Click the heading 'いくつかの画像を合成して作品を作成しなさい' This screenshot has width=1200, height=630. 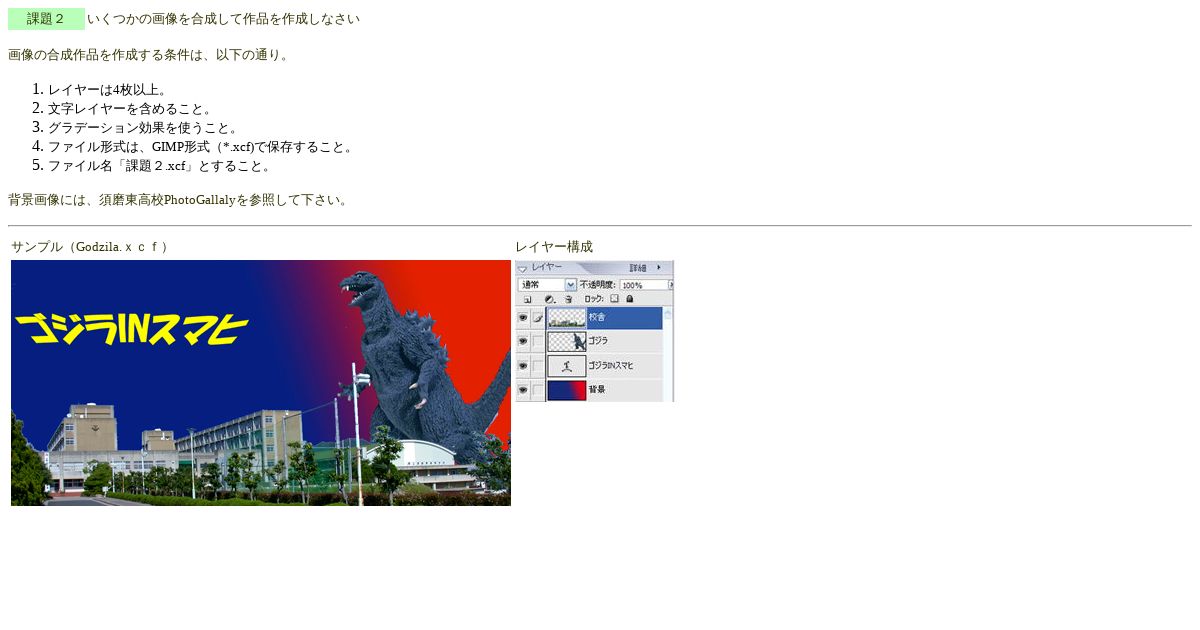pyautogui.click(x=223, y=19)
